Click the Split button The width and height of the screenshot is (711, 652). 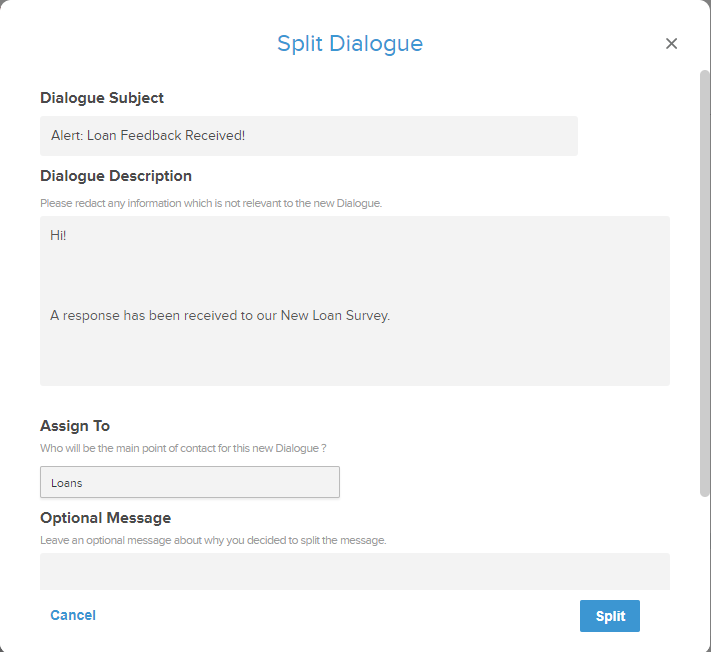tap(609, 616)
